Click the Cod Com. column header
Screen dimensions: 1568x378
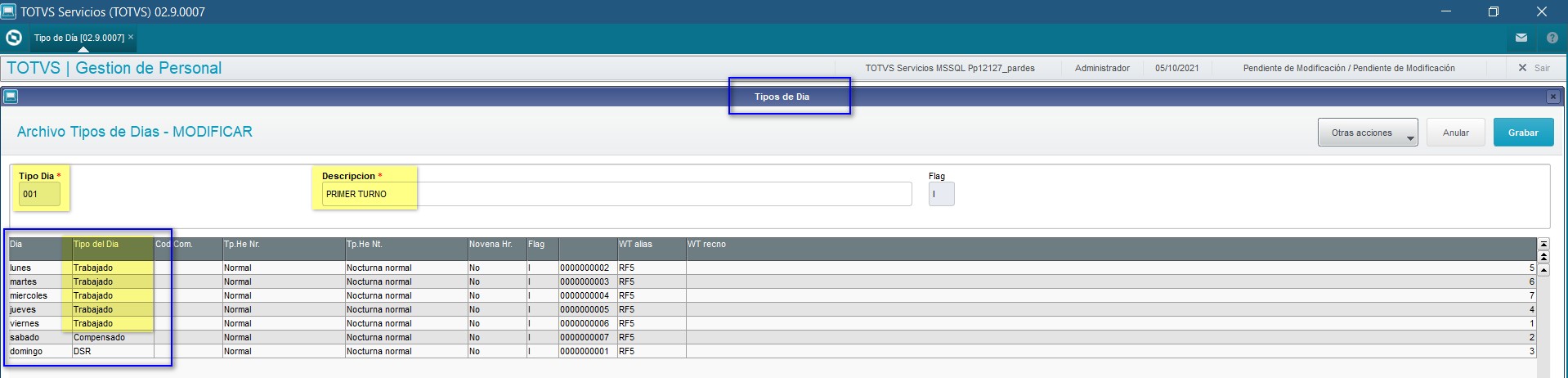pos(188,249)
